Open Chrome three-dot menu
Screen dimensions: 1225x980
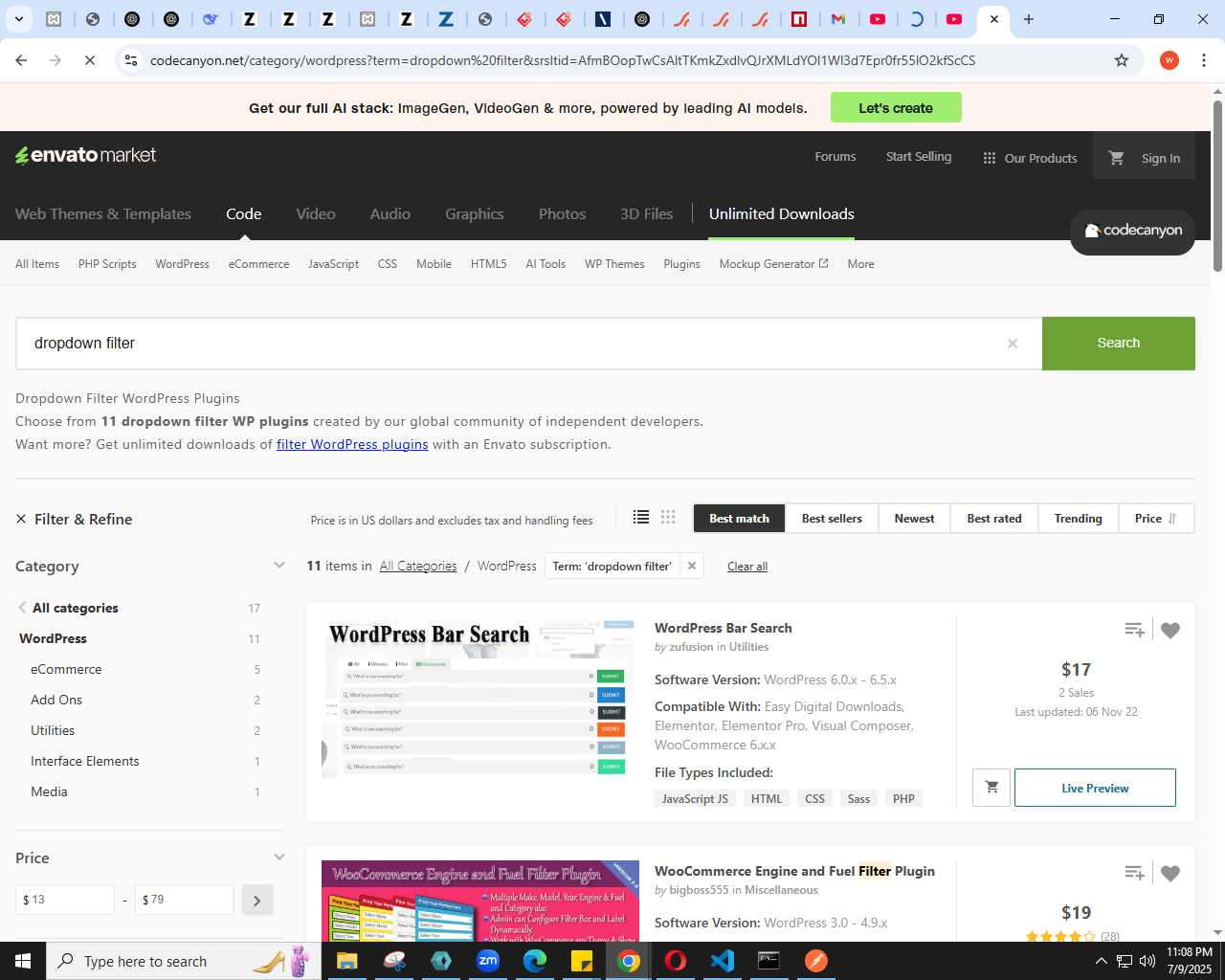[1204, 60]
